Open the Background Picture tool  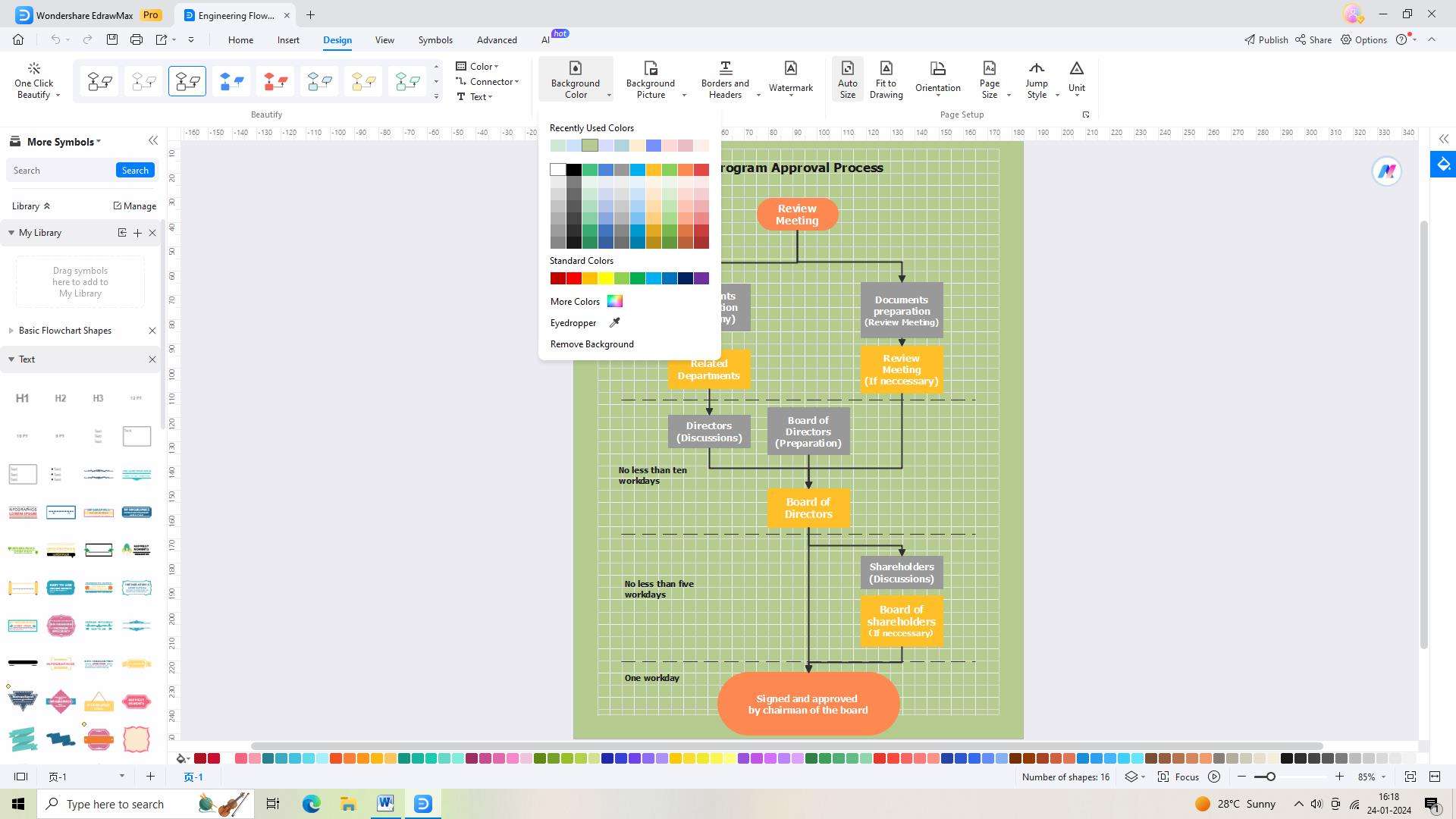click(651, 80)
